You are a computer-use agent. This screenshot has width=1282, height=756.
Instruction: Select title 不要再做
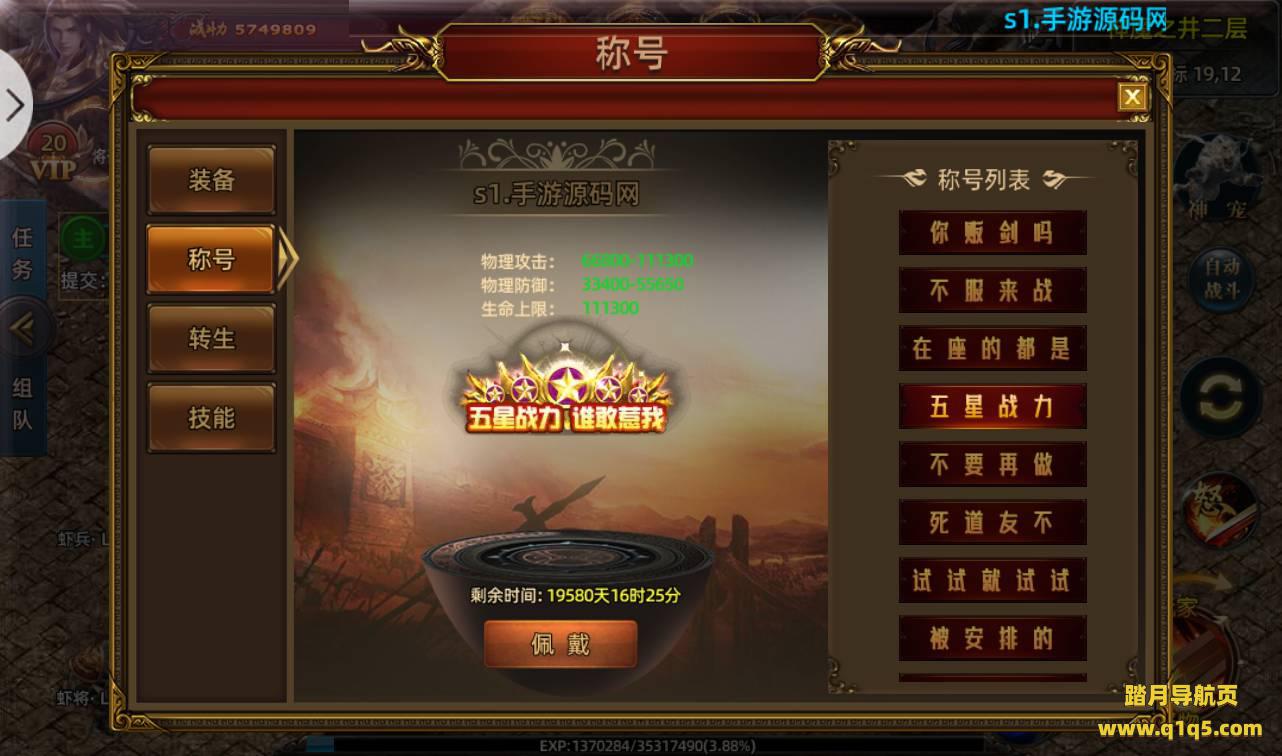click(x=992, y=464)
